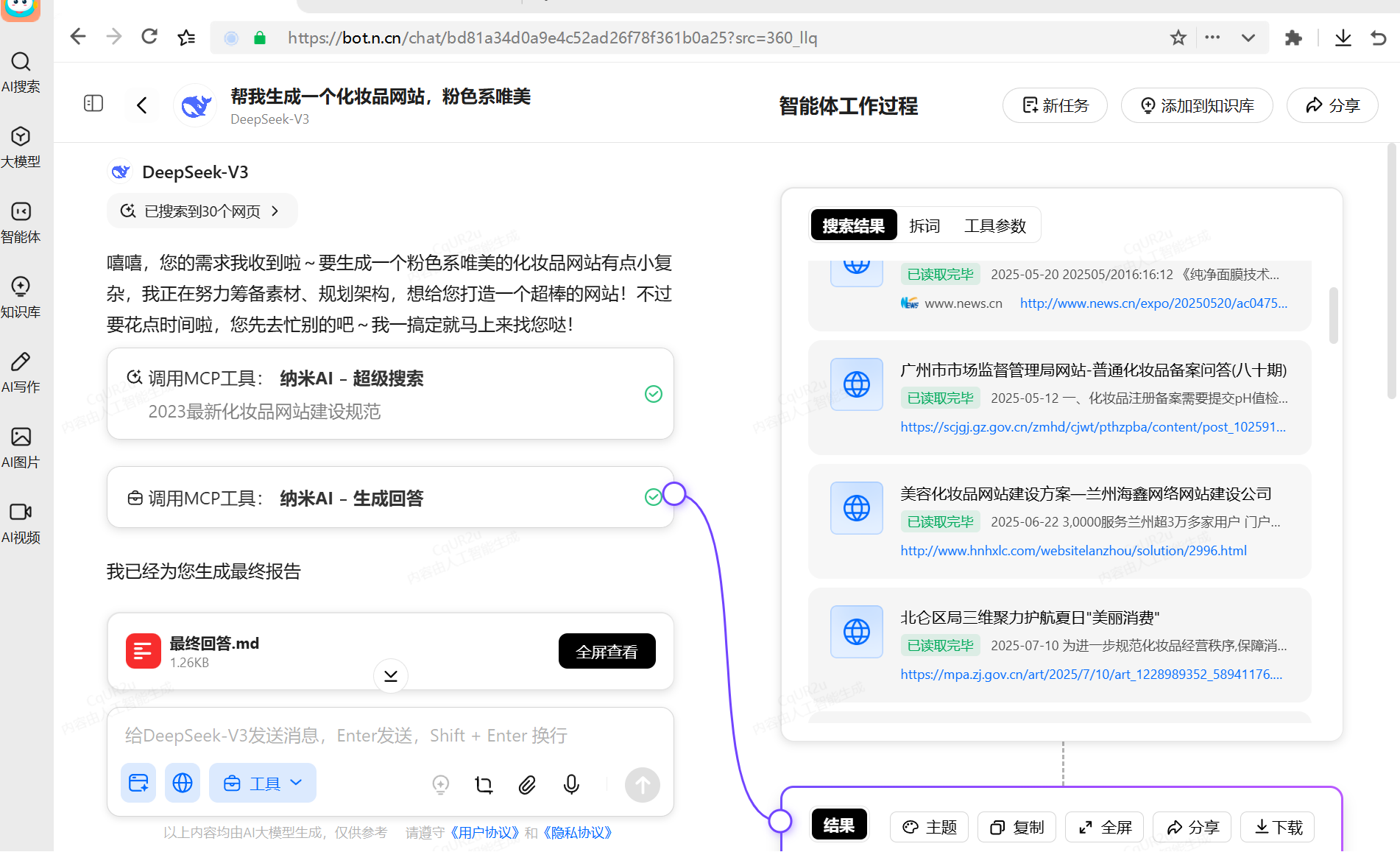Viewport: 1400px width, 852px height.
Task: Open AI写作 in the left sidebar
Action: point(21,373)
